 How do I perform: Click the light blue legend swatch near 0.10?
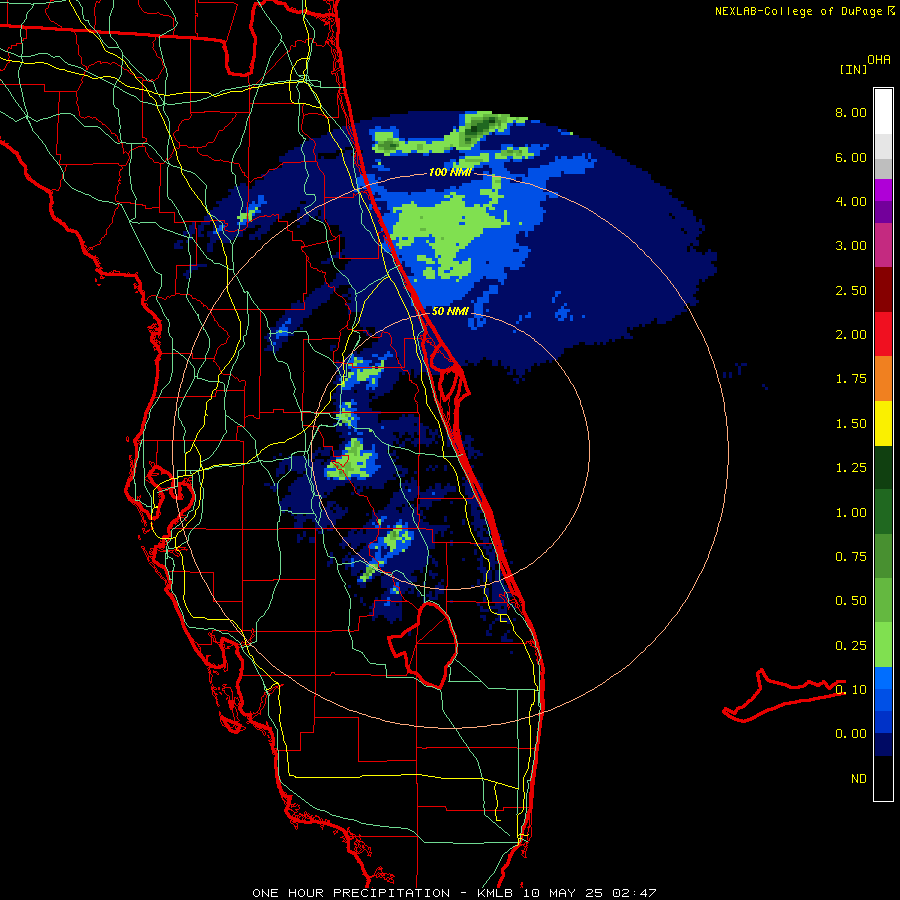tap(883, 678)
